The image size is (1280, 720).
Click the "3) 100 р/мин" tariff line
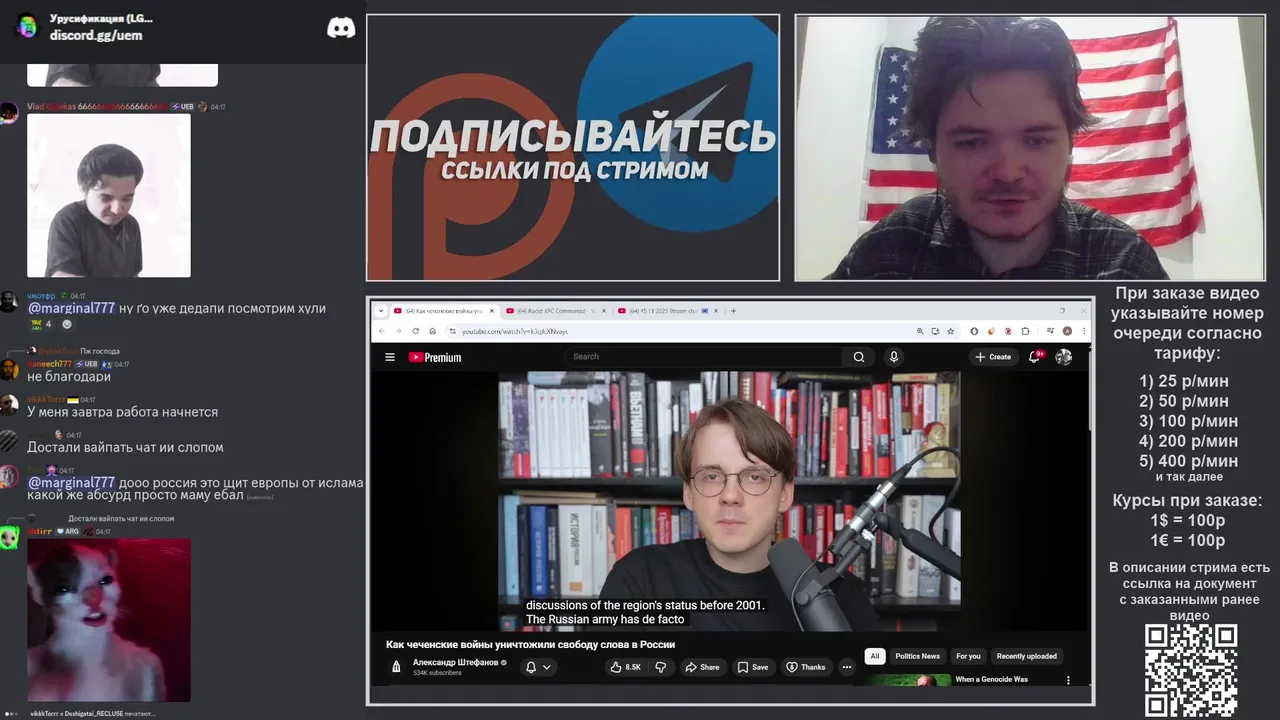click(x=1188, y=421)
